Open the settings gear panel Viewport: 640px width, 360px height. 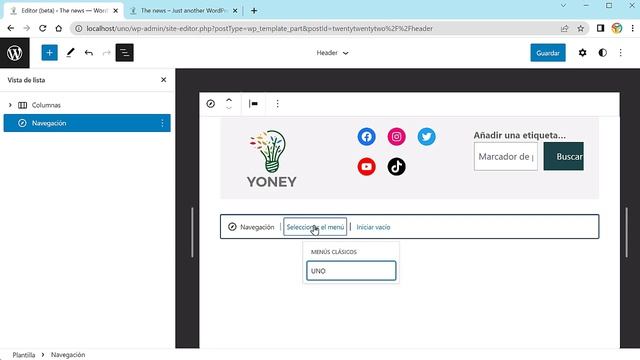coord(582,53)
